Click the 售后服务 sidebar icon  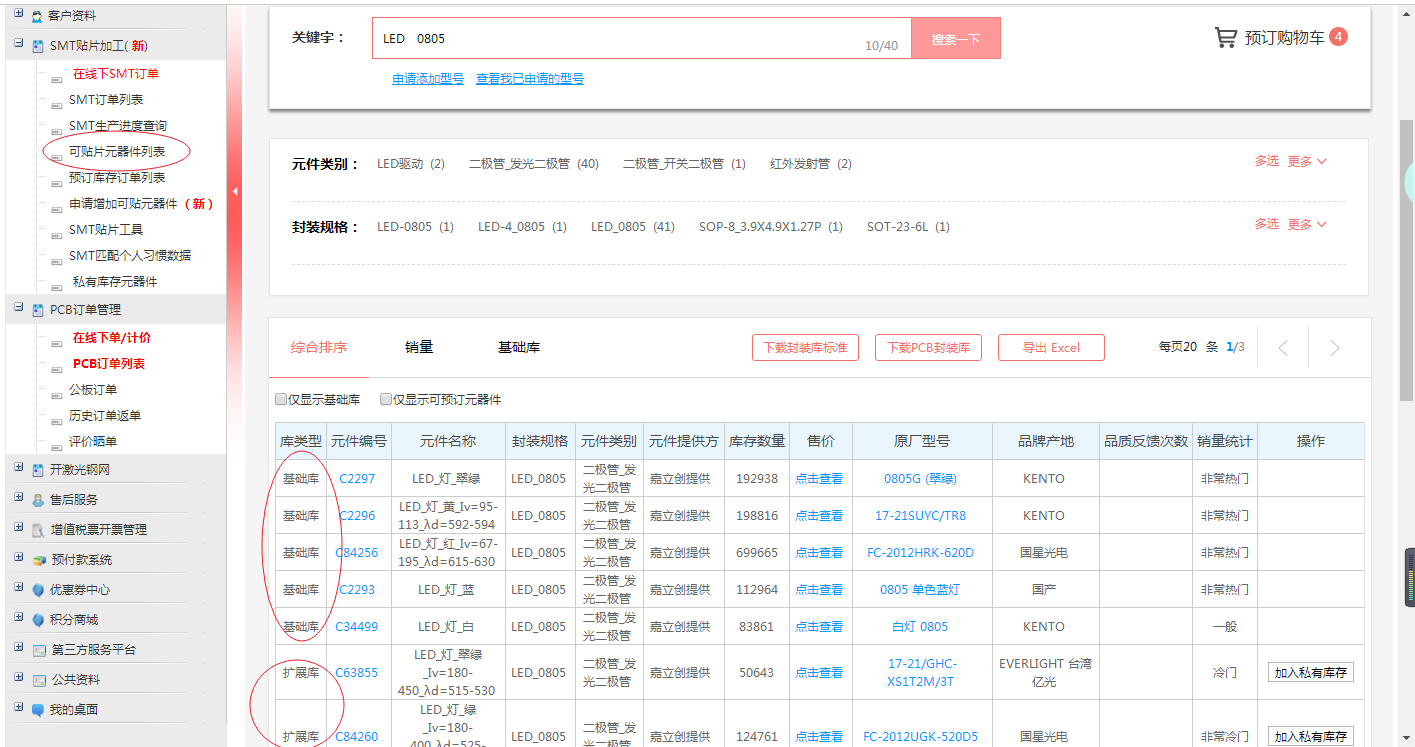click(38, 500)
